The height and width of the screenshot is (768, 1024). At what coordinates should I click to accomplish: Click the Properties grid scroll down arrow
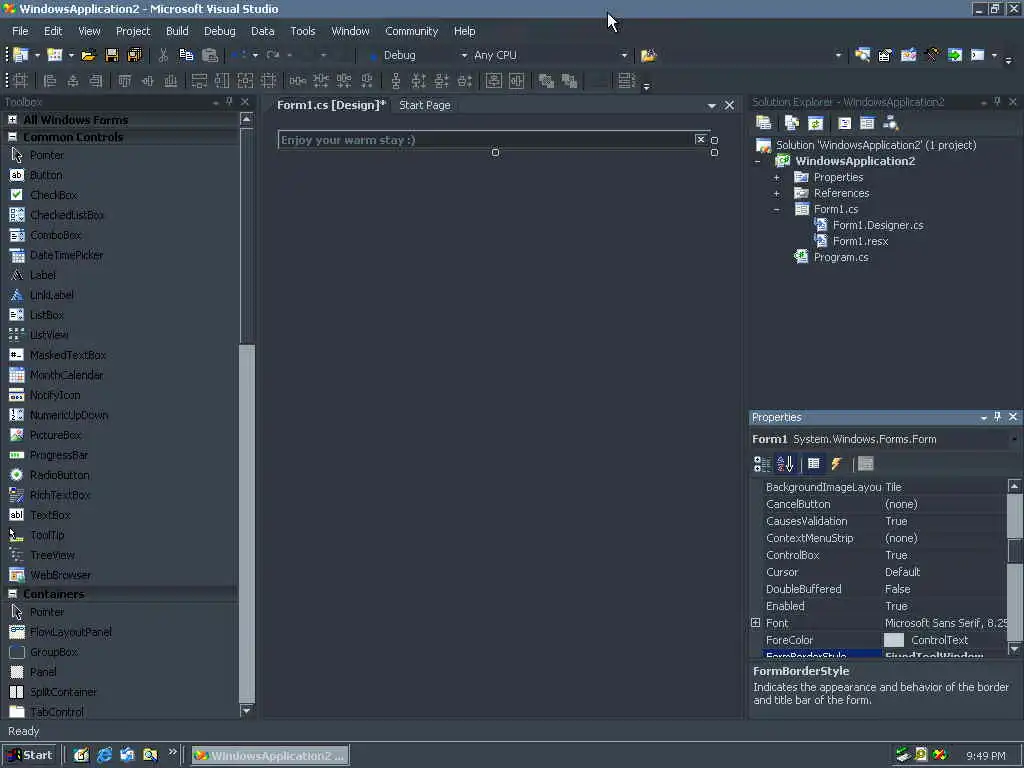tap(1014, 649)
